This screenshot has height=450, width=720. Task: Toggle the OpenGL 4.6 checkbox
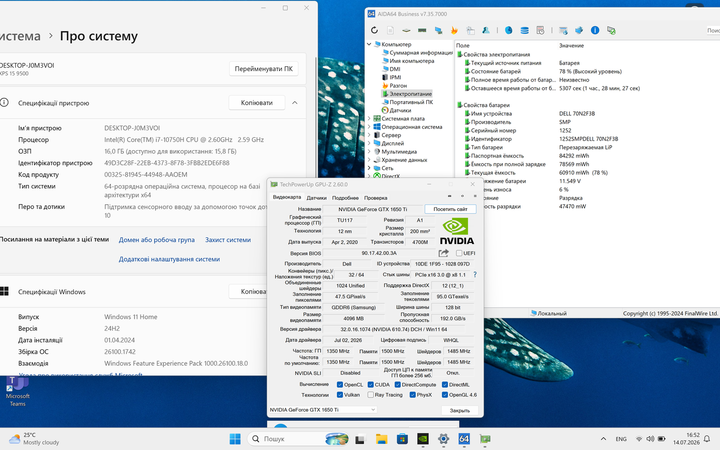click(x=444, y=394)
